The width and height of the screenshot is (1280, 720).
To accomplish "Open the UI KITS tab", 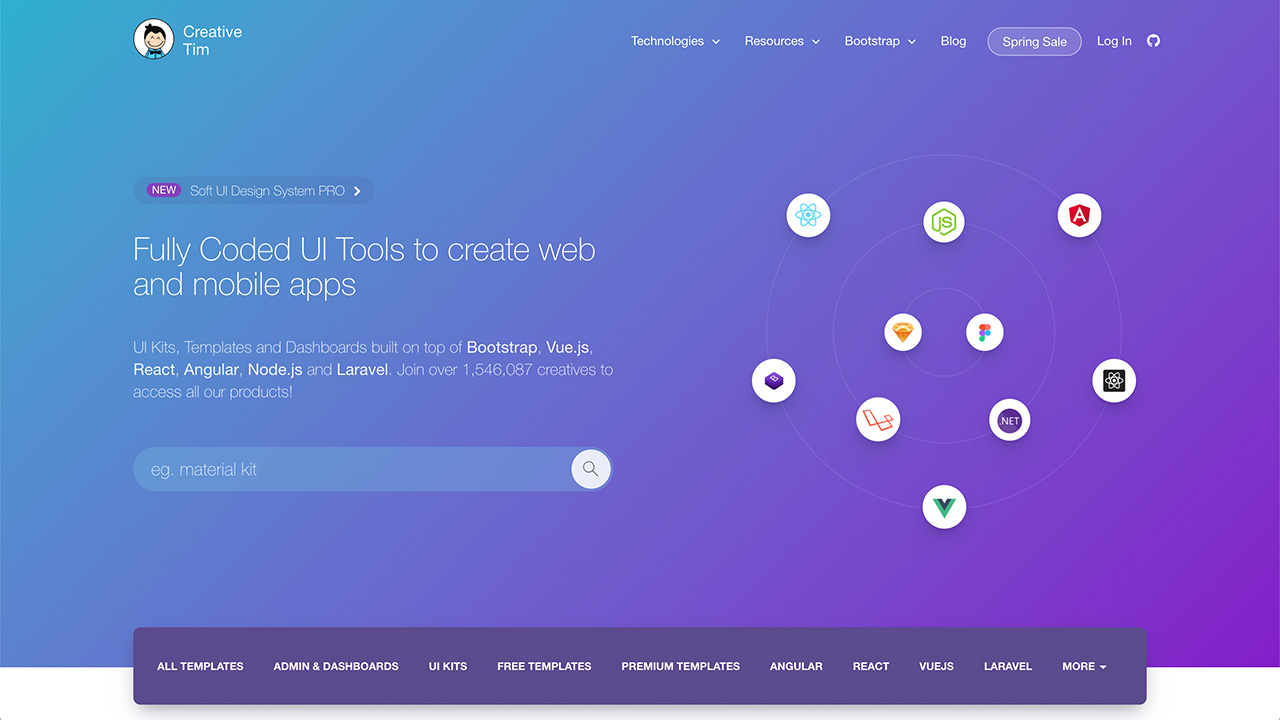I will [x=448, y=666].
